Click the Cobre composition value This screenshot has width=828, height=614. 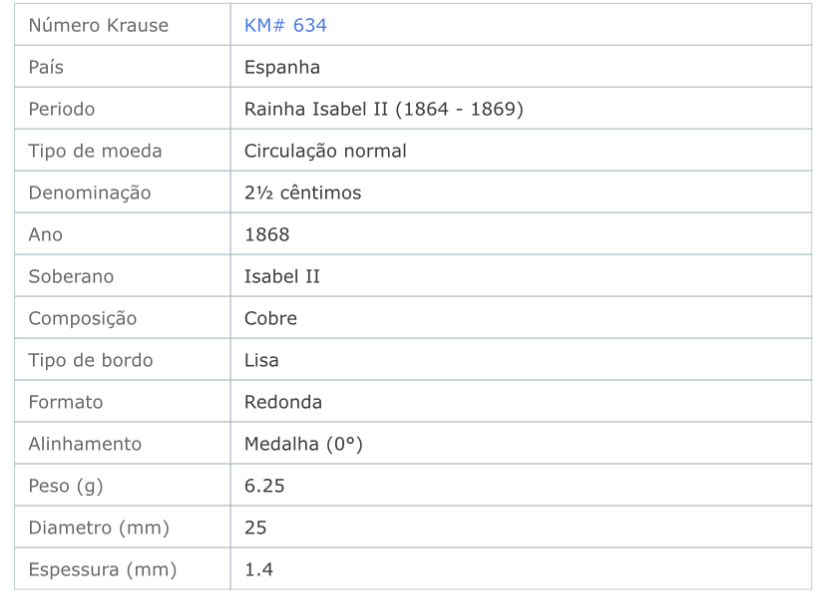tap(270, 318)
